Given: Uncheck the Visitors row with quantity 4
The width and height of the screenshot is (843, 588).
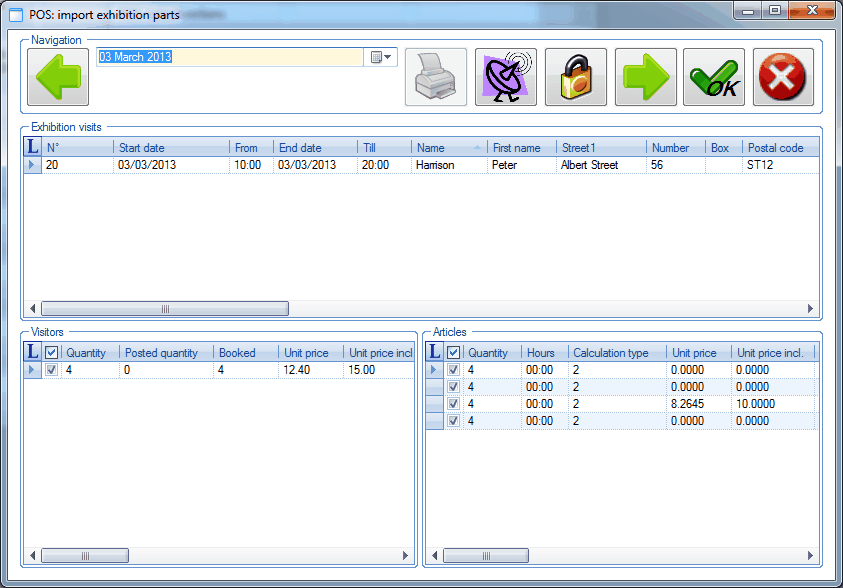Looking at the screenshot, I should [x=51, y=370].
